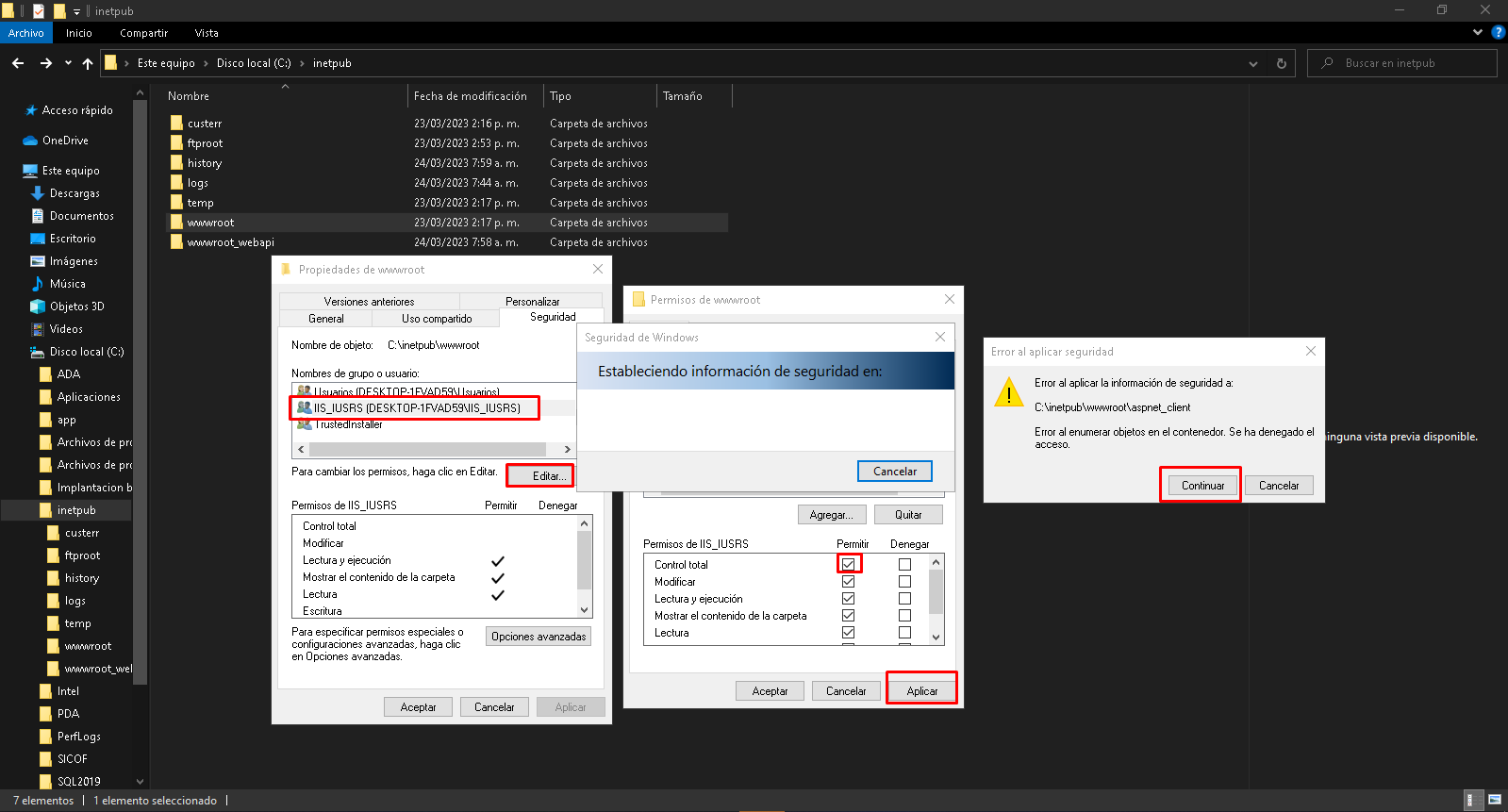Toggle Permitir checkbox for Control total
Image resolution: width=1508 pixels, height=812 pixels.
[848, 564]
